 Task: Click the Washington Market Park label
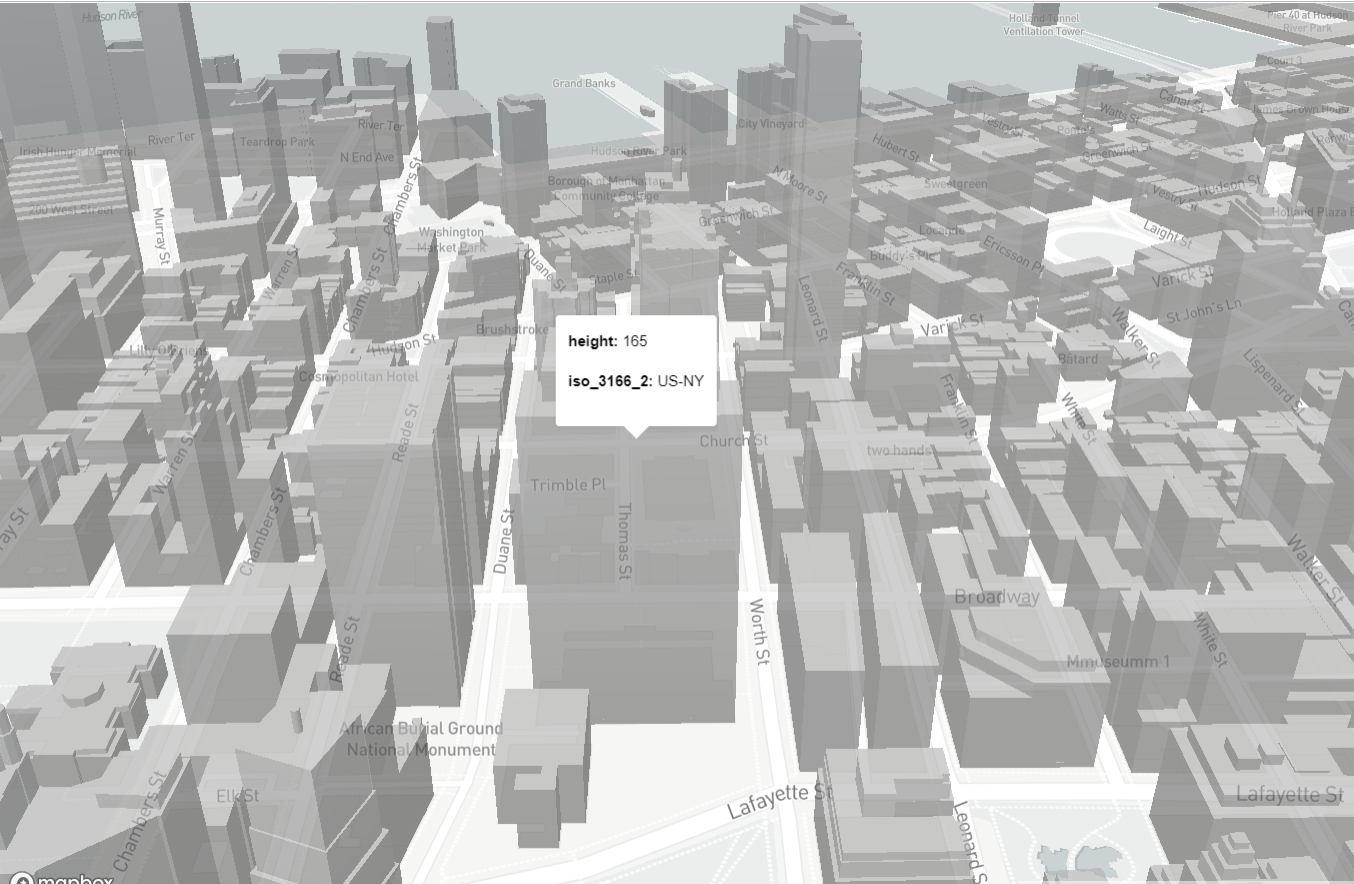(450, 238)
